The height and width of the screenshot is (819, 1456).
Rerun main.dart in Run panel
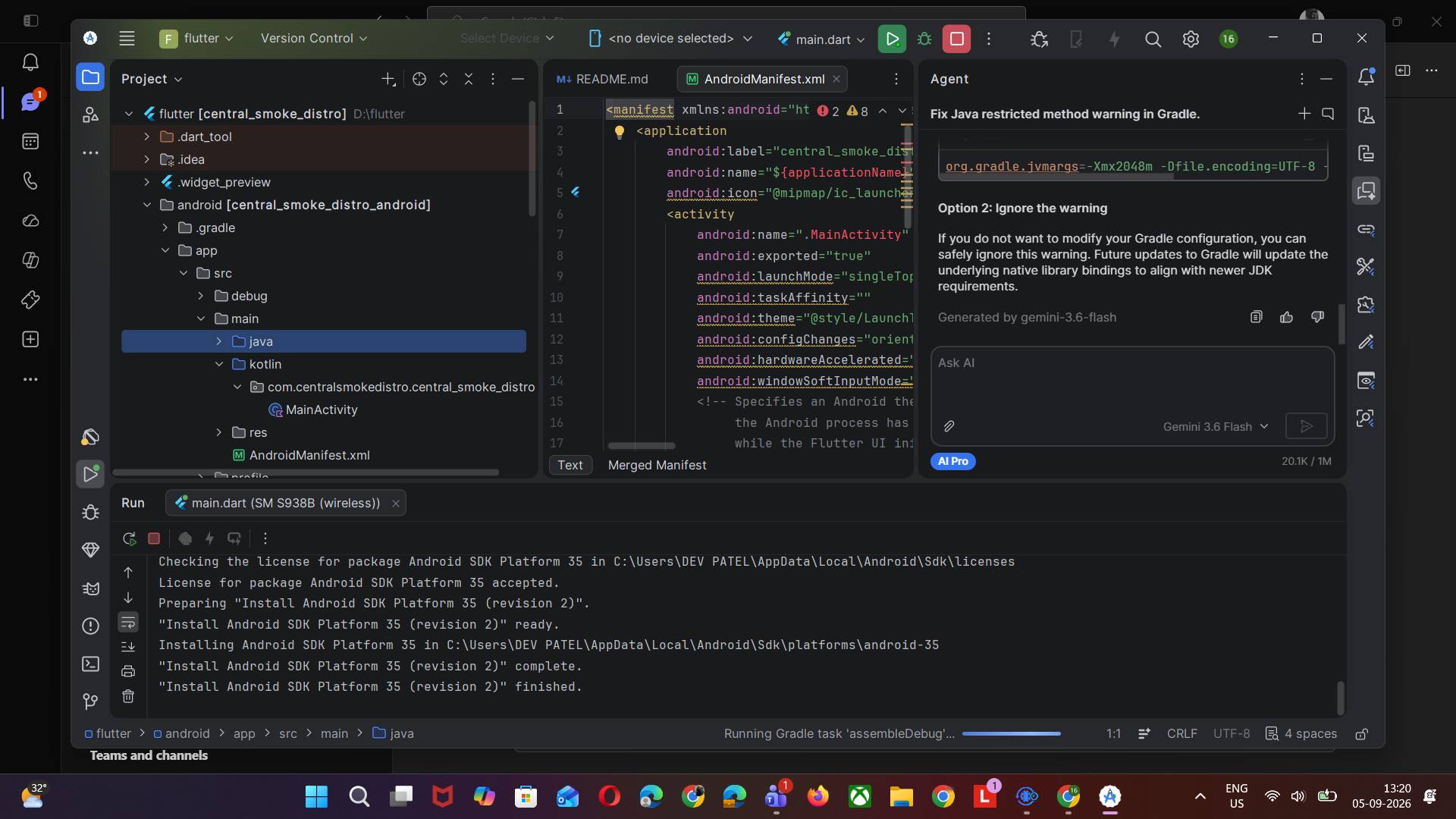(129, 538)
